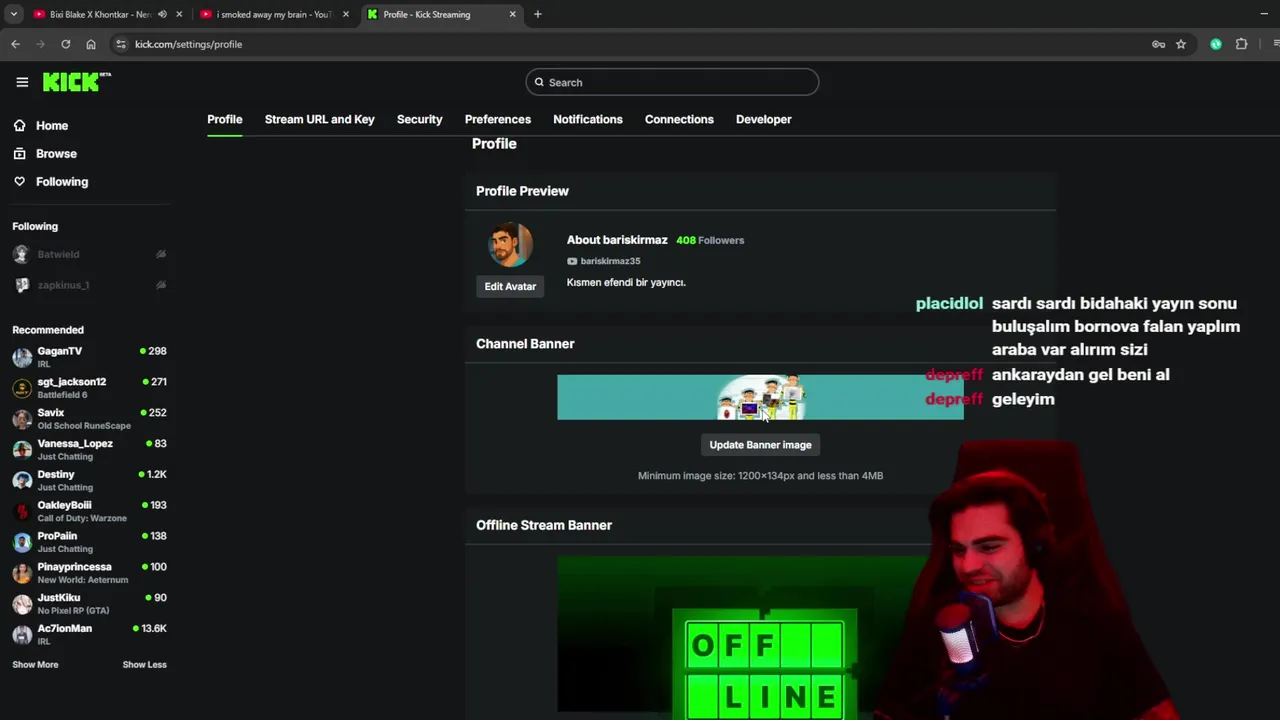Click the YouTube icon beside bariskirmaz35

572,261
